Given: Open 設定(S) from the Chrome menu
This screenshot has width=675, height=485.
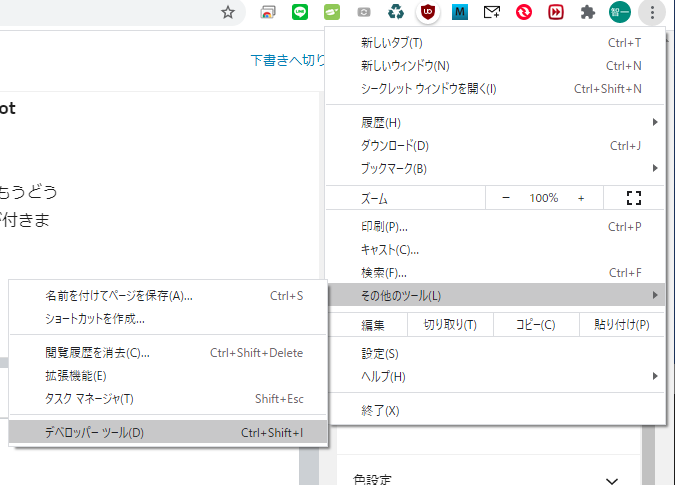Looking at the screenshot, I should click(380, 353).
